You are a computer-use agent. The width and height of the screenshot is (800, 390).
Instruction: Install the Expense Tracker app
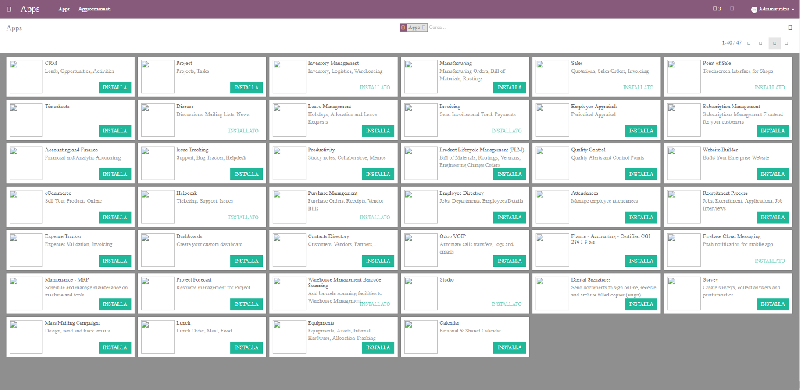[x=115, y=261]
